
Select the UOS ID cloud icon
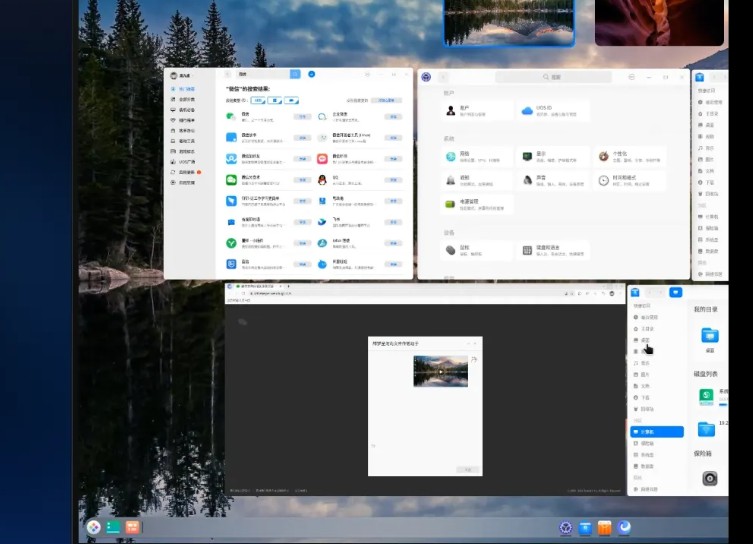[526, 111]
